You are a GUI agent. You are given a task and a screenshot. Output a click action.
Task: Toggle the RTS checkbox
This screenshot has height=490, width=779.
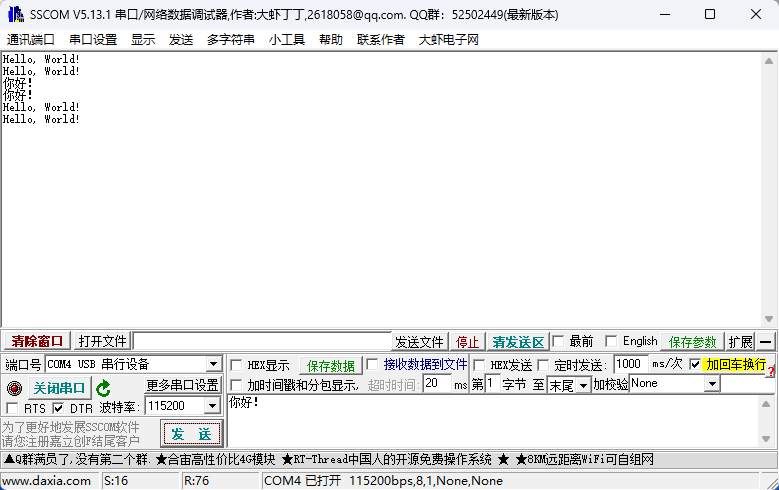coord(12,408)
